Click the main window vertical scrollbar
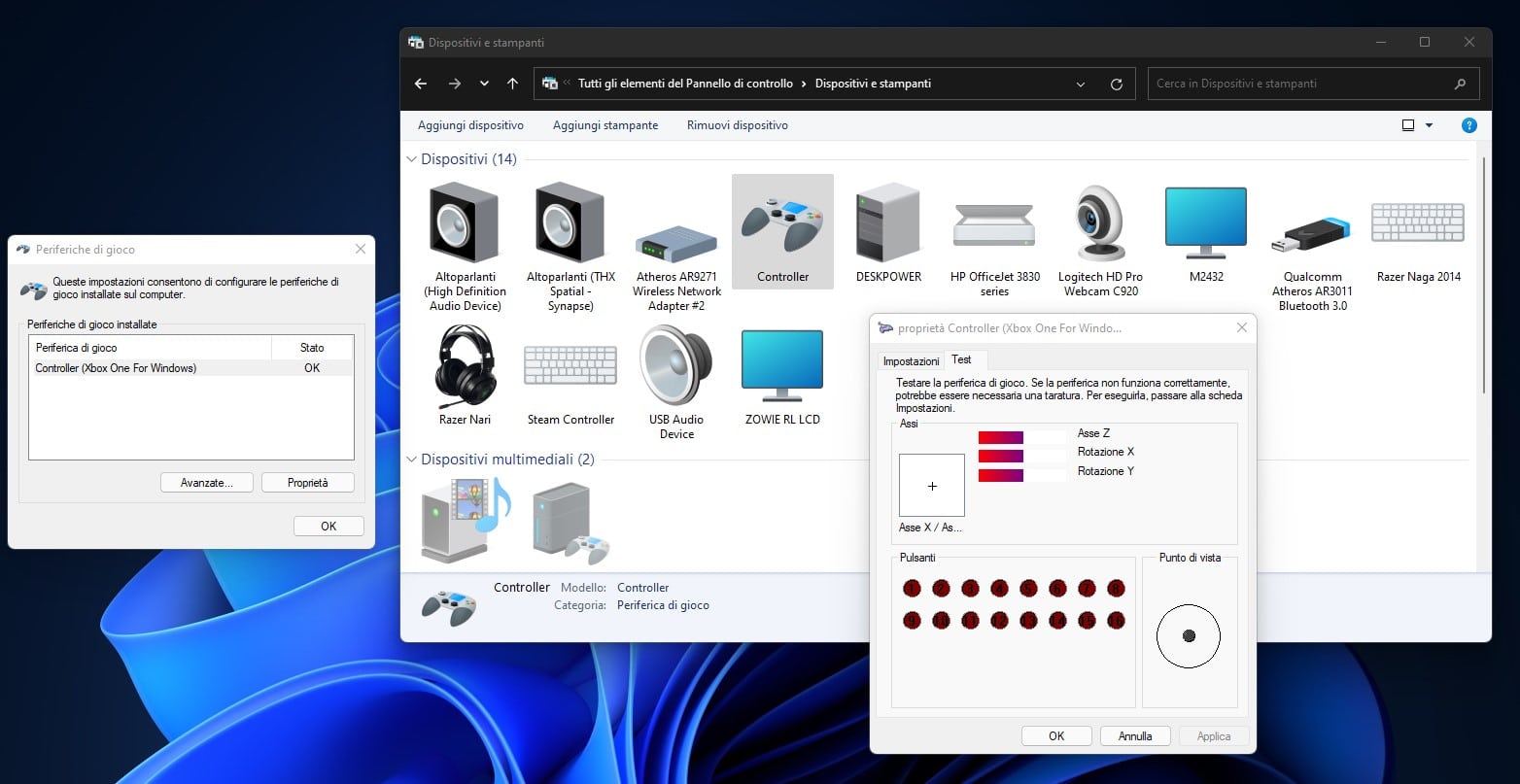 (1484, 276)
